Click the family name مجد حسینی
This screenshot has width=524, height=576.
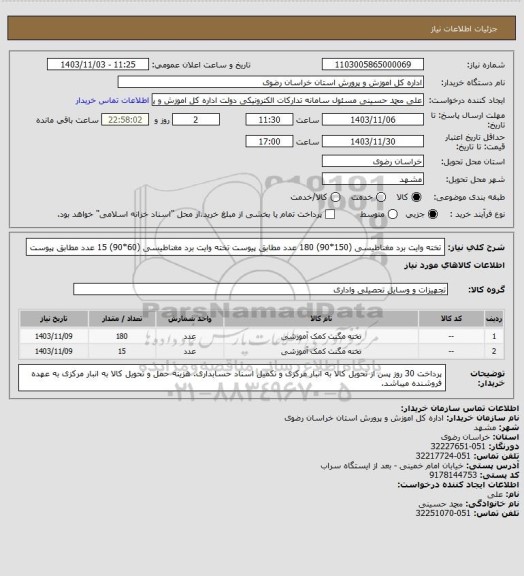[x=442, y=504]
